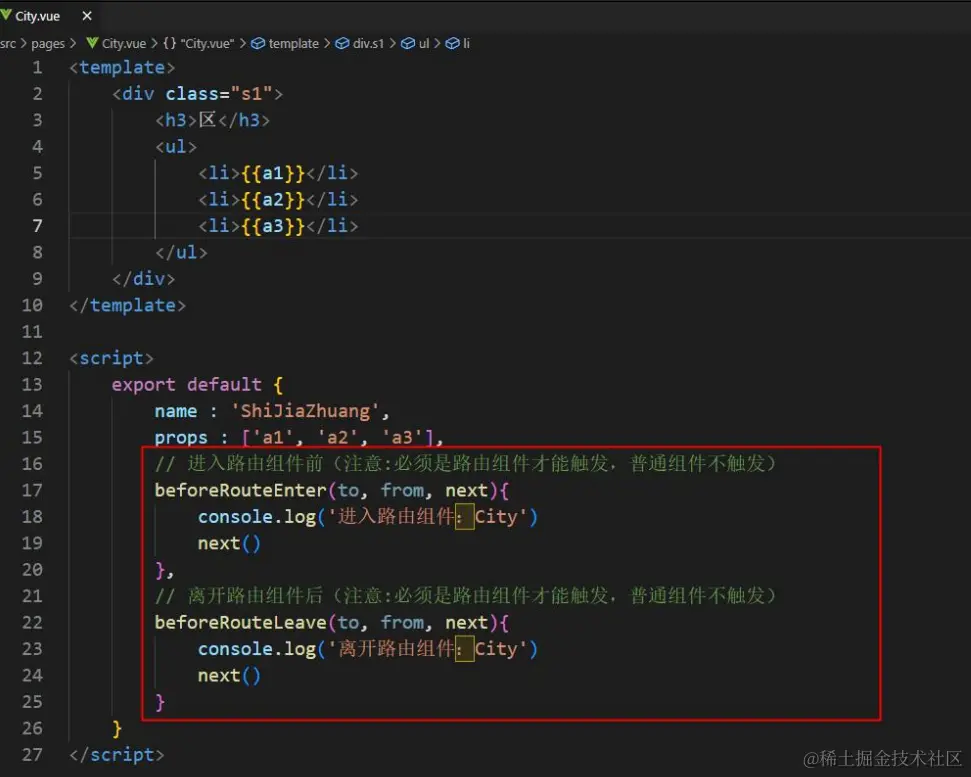This screenshot has height=777, width=971.
Task: Open the City.vue breadcrumb segment
Action: (124, 43)
